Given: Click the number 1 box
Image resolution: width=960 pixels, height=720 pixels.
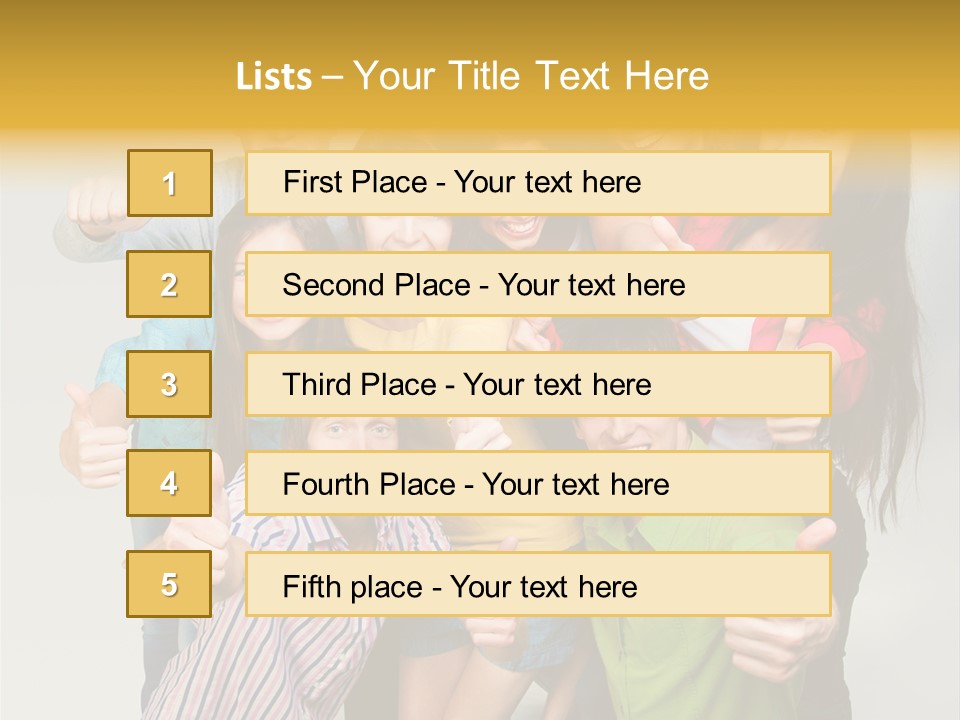Looking at the screenshot, I should pos(170,183).
